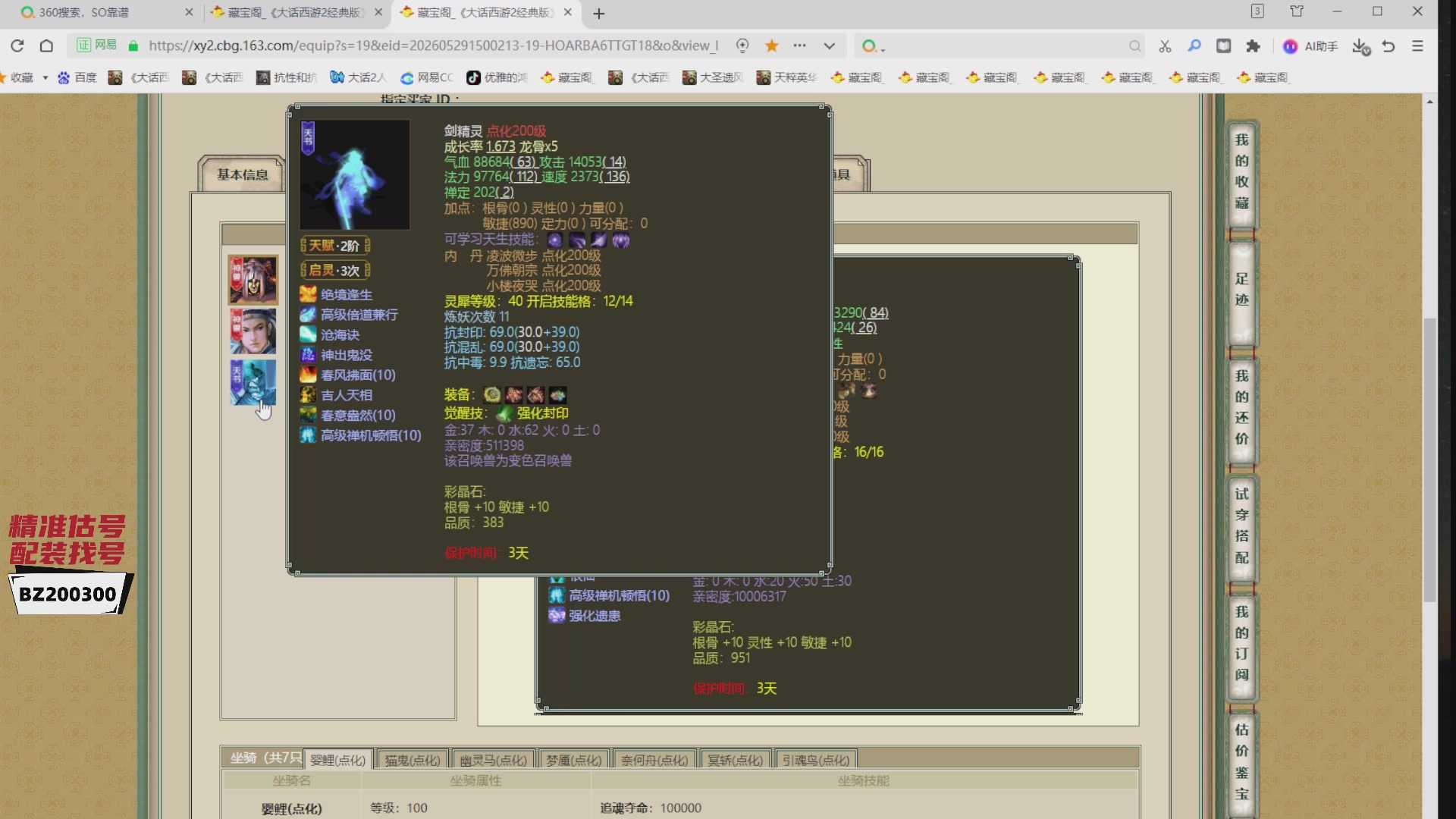1456x819 pixels.
Task: Open the find-in-page magnifier toolbar icon
Action: point(1194,46)
